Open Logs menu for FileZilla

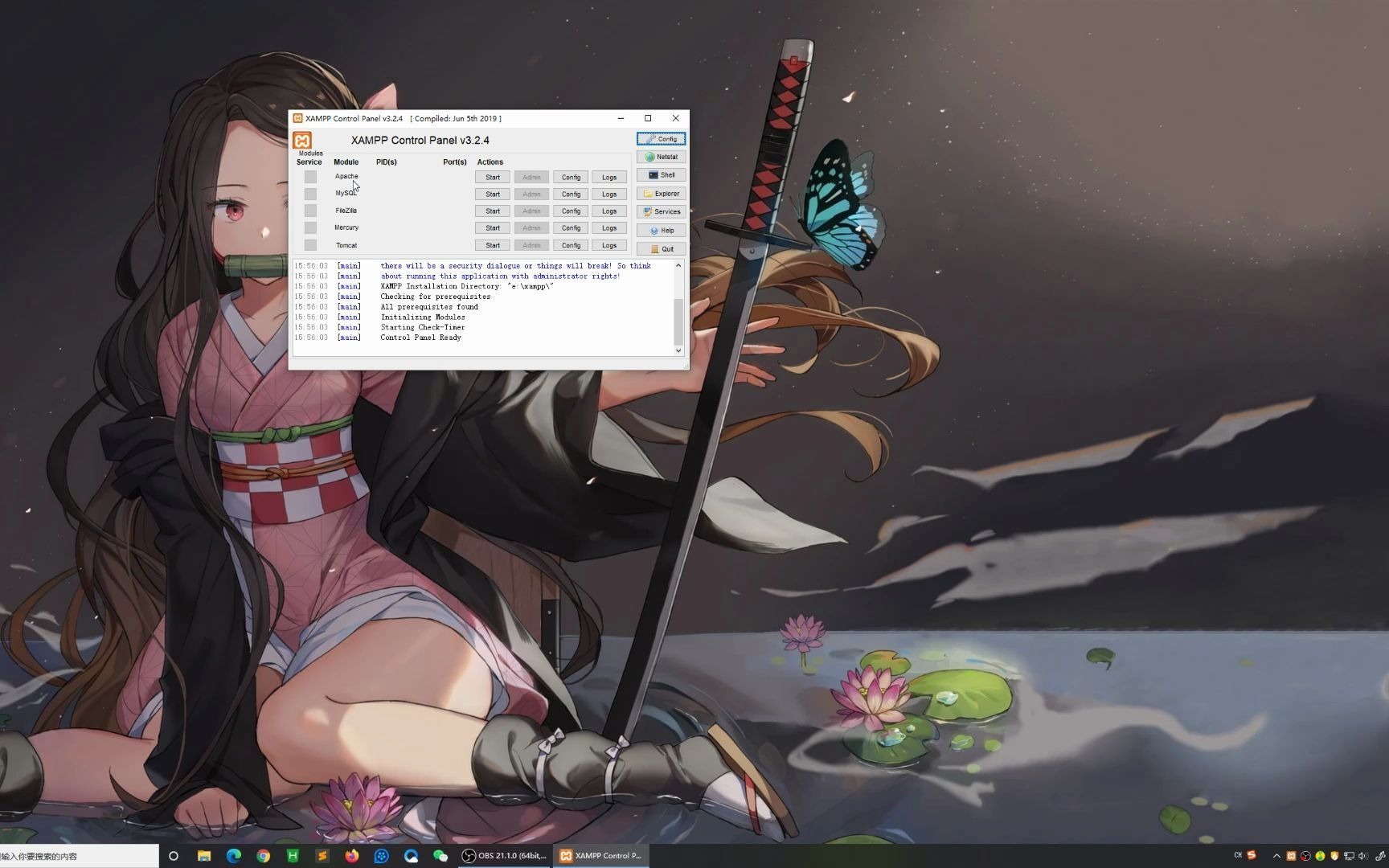tap(609, 211)
